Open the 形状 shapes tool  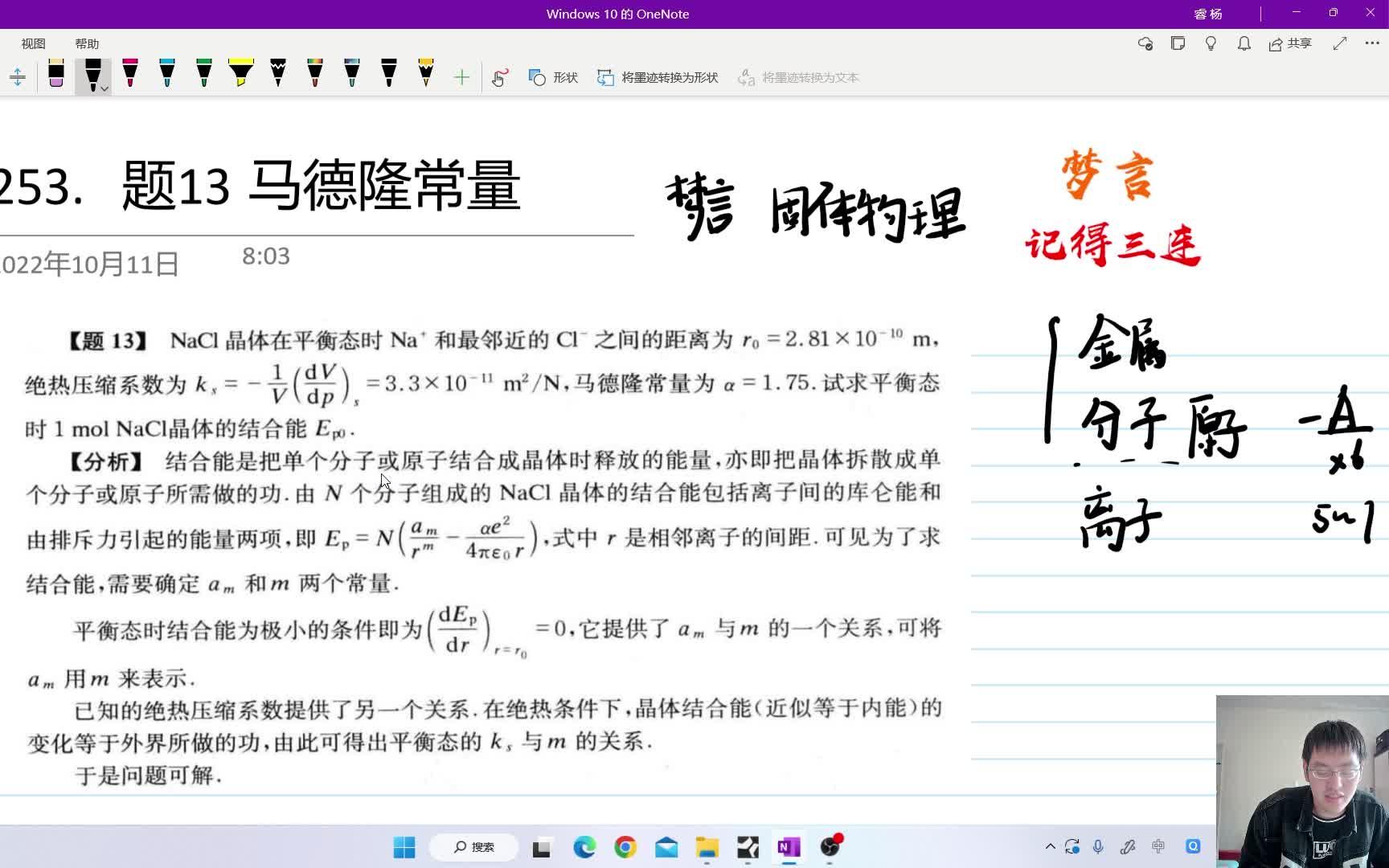pyautogui.click(x=553, y=77)
